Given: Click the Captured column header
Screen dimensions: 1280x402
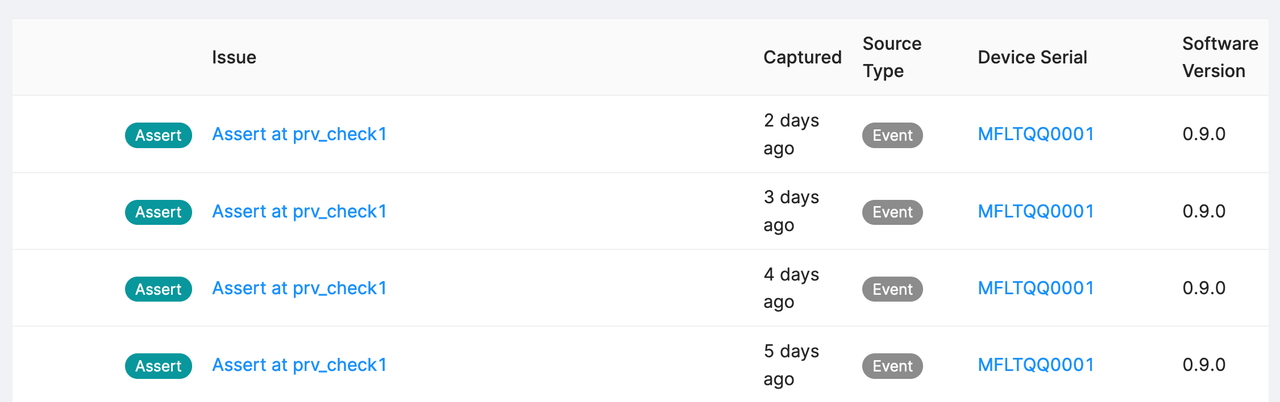Looking at the screenshot, I should click(x=802, y=57).
